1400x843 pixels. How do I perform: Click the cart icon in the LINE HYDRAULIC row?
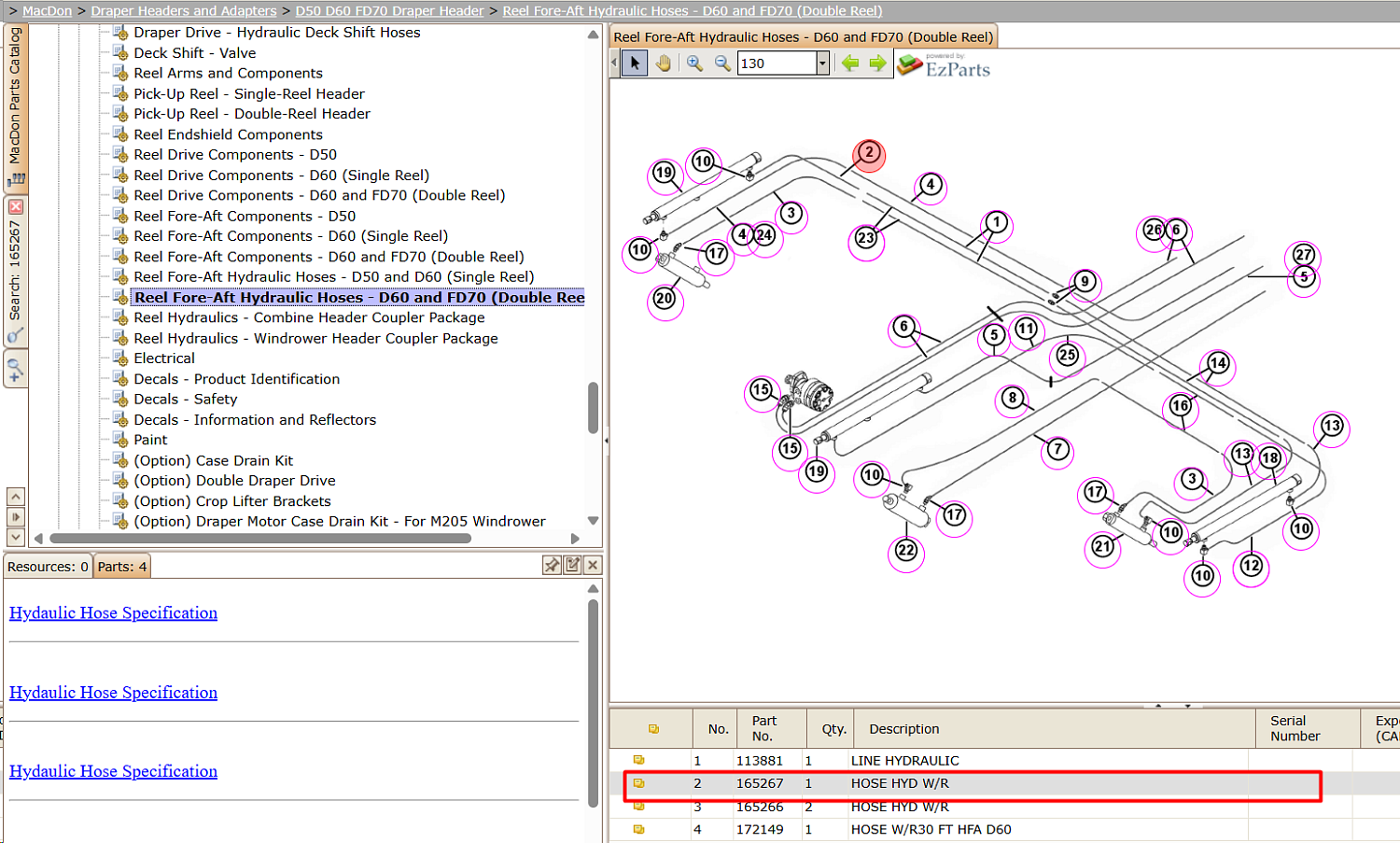[x=638, y=760]
